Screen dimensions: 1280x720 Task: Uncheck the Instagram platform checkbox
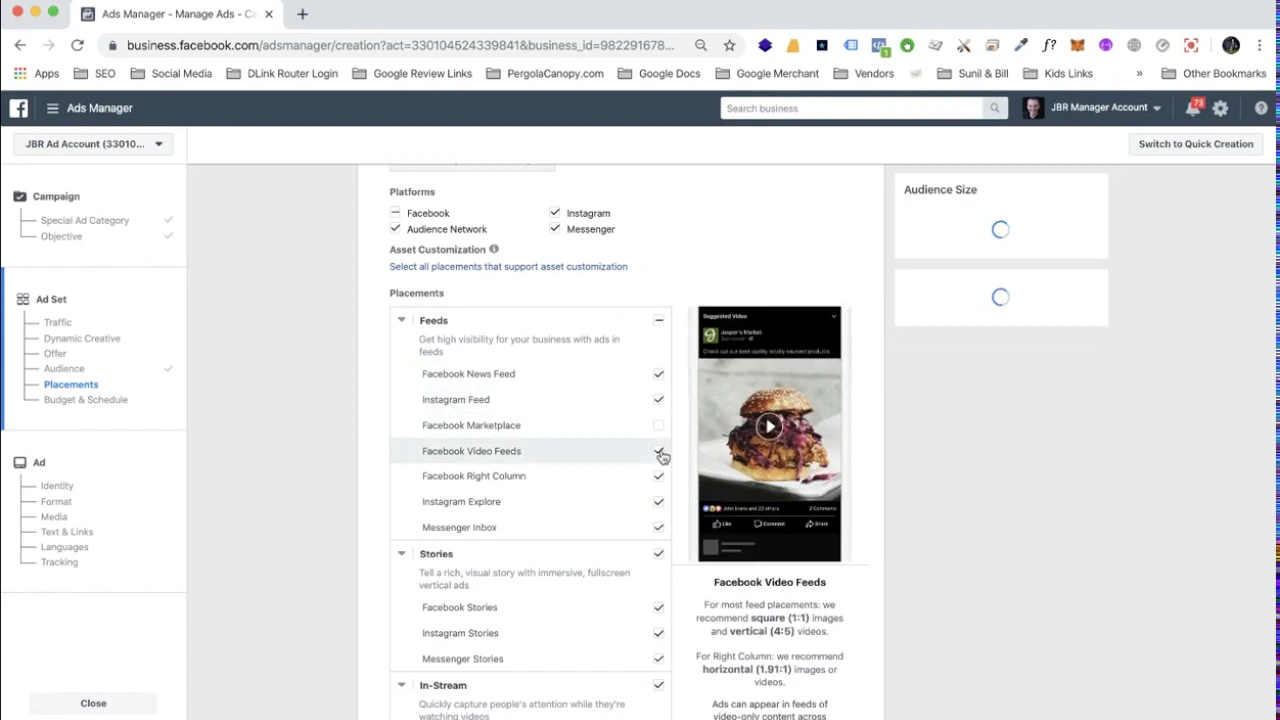click(x=555, y=213)
